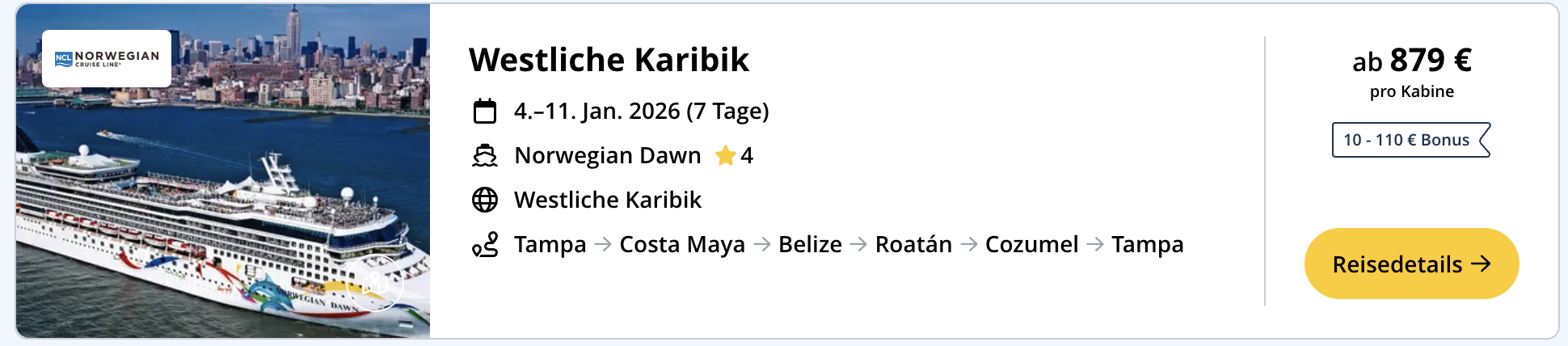Screen dimensions: 1568x346
Task: Click Westliche Karibik region text beside globe
Action: pyautogui.click(x=608, y=200)
